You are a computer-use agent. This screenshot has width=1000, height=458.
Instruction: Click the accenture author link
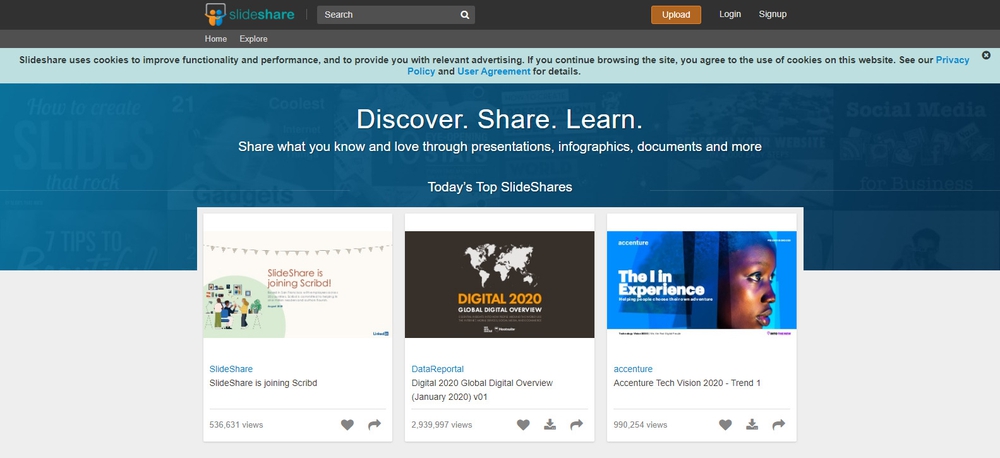[x=633, y=369]
